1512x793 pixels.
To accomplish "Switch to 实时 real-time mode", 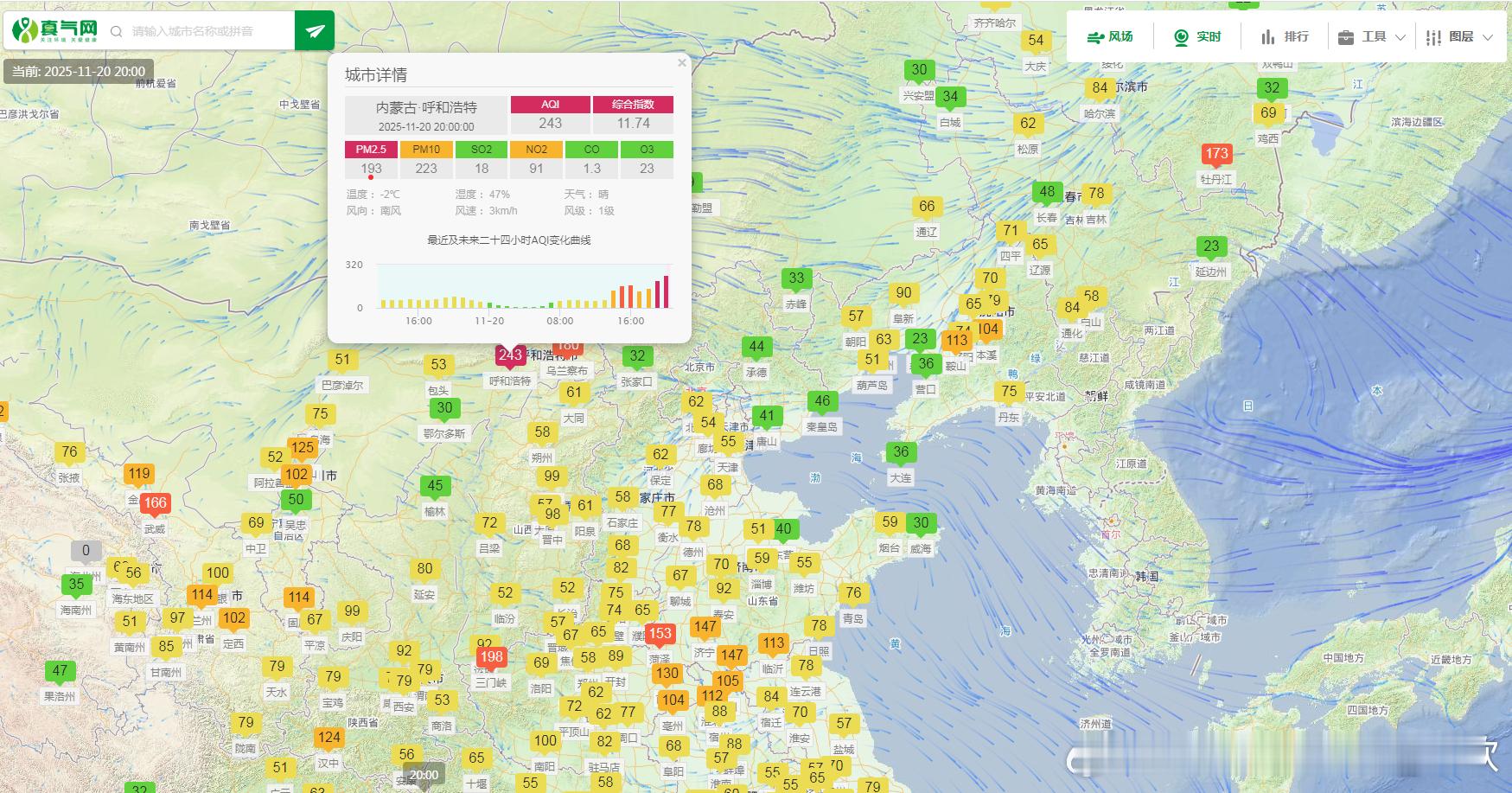I will click(1197, 37).
